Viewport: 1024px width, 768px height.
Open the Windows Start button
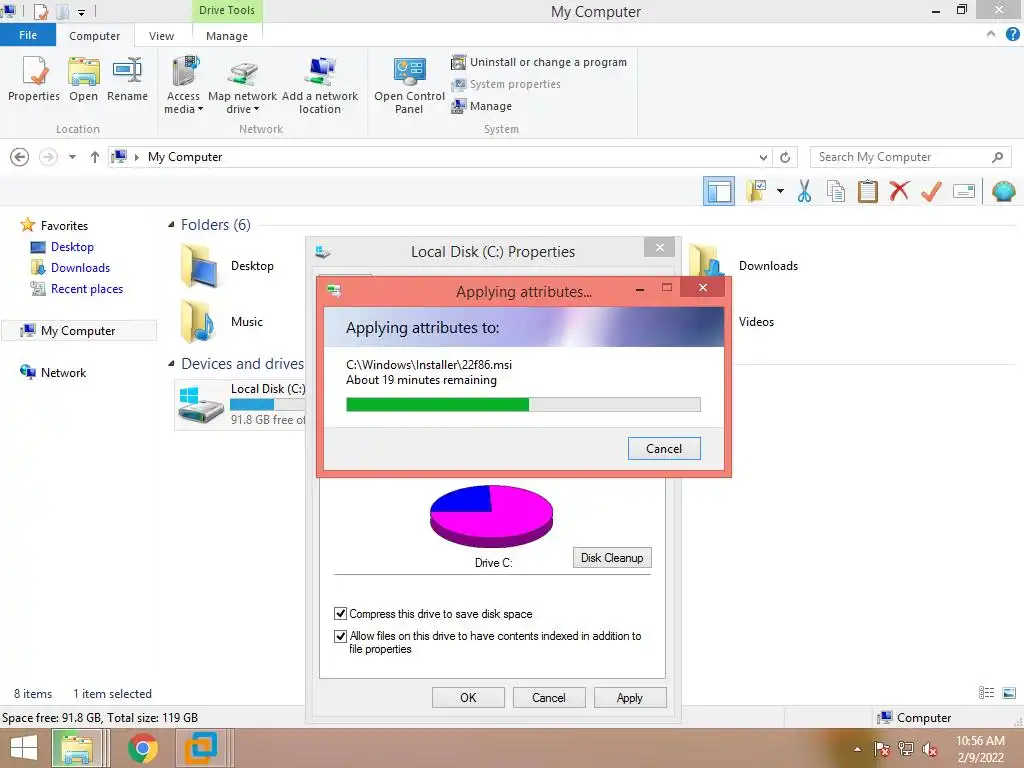pos(24,748)
